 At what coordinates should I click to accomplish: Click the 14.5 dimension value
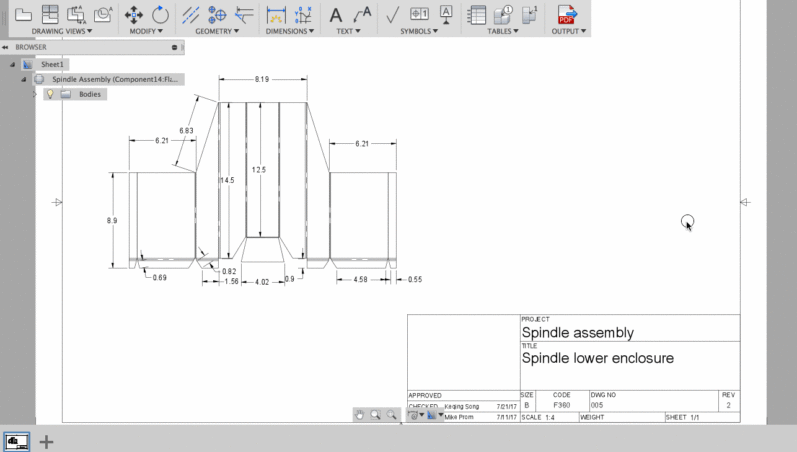[227, 180]
